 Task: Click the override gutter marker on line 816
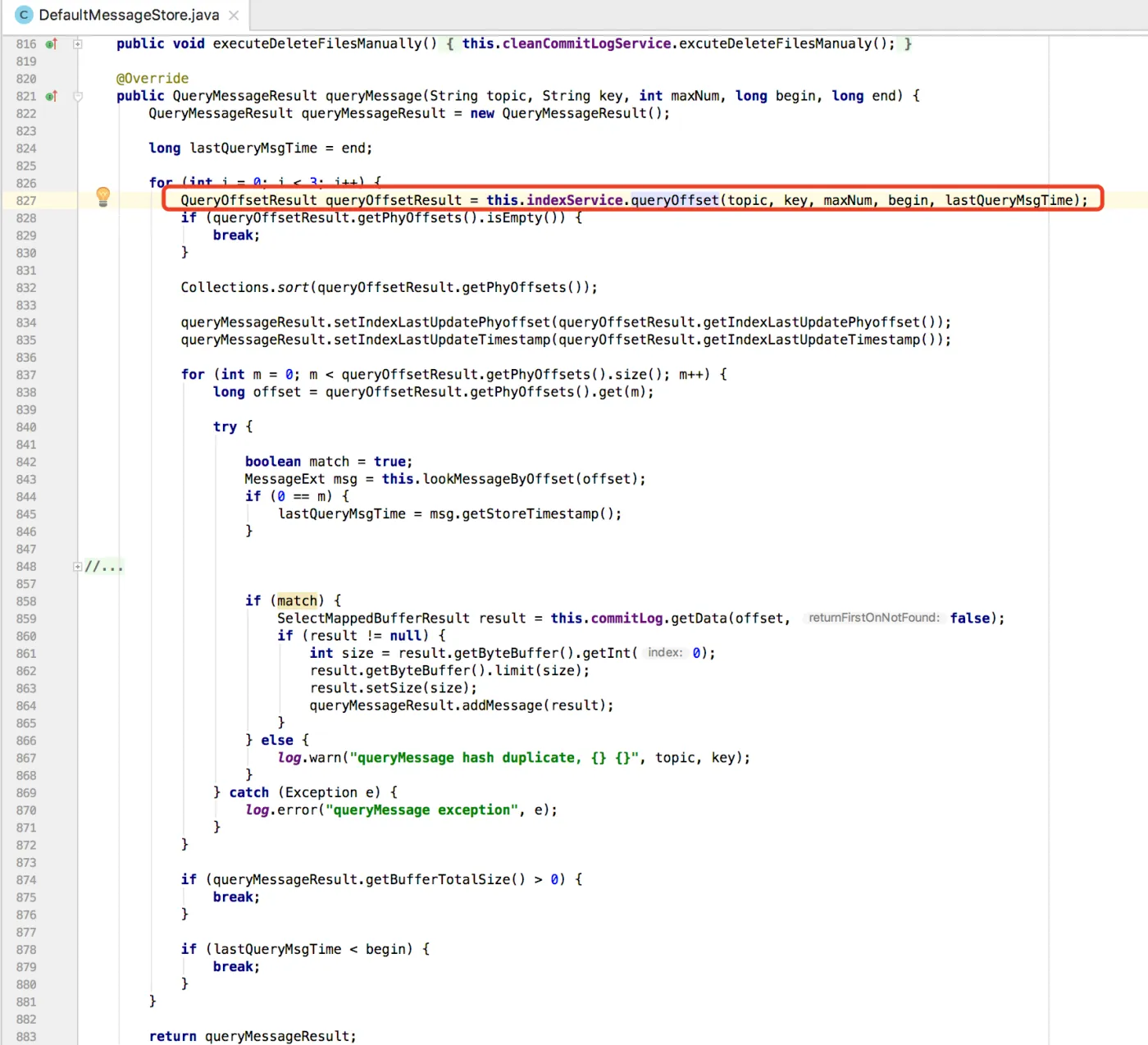(52, 43)
